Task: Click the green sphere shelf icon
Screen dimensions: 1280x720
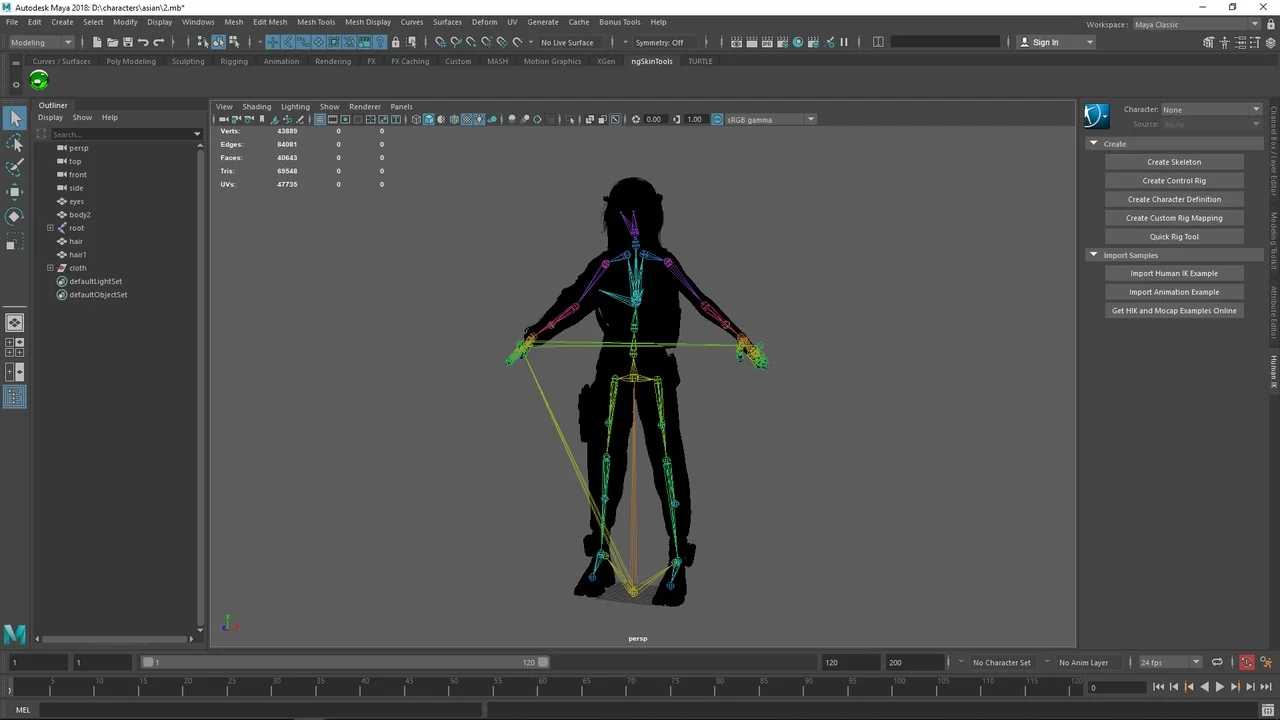Action: click(x=39, y=81)
